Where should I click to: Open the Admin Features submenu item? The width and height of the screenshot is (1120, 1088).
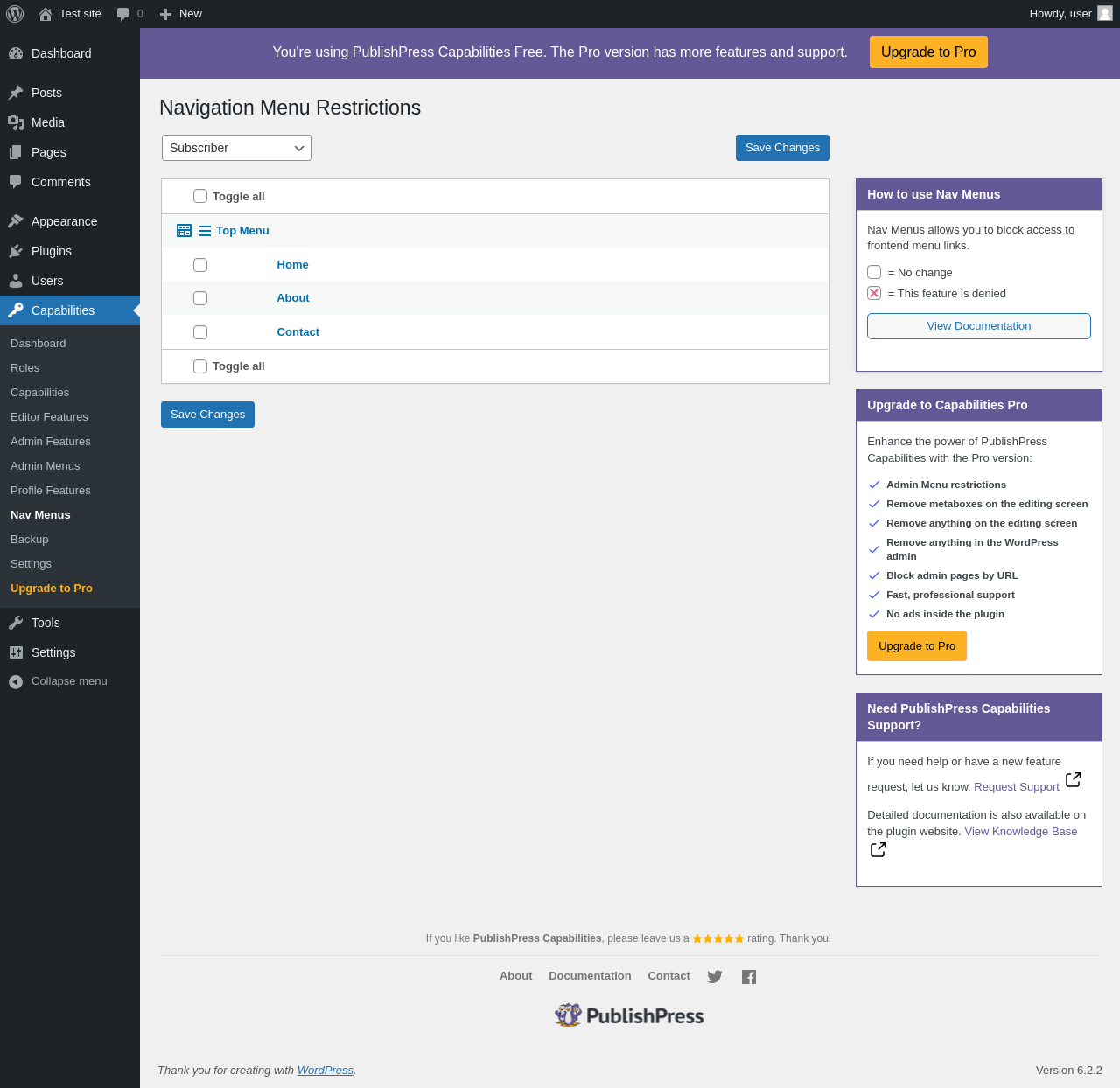point(51,442)
